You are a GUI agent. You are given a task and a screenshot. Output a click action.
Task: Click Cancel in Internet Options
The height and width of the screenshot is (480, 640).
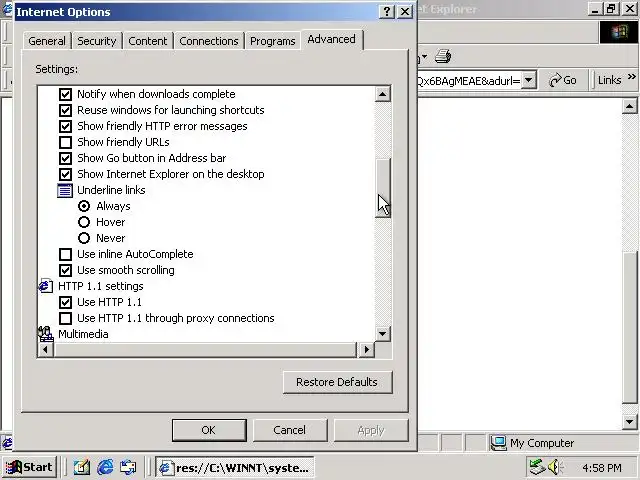pos(289,430)
